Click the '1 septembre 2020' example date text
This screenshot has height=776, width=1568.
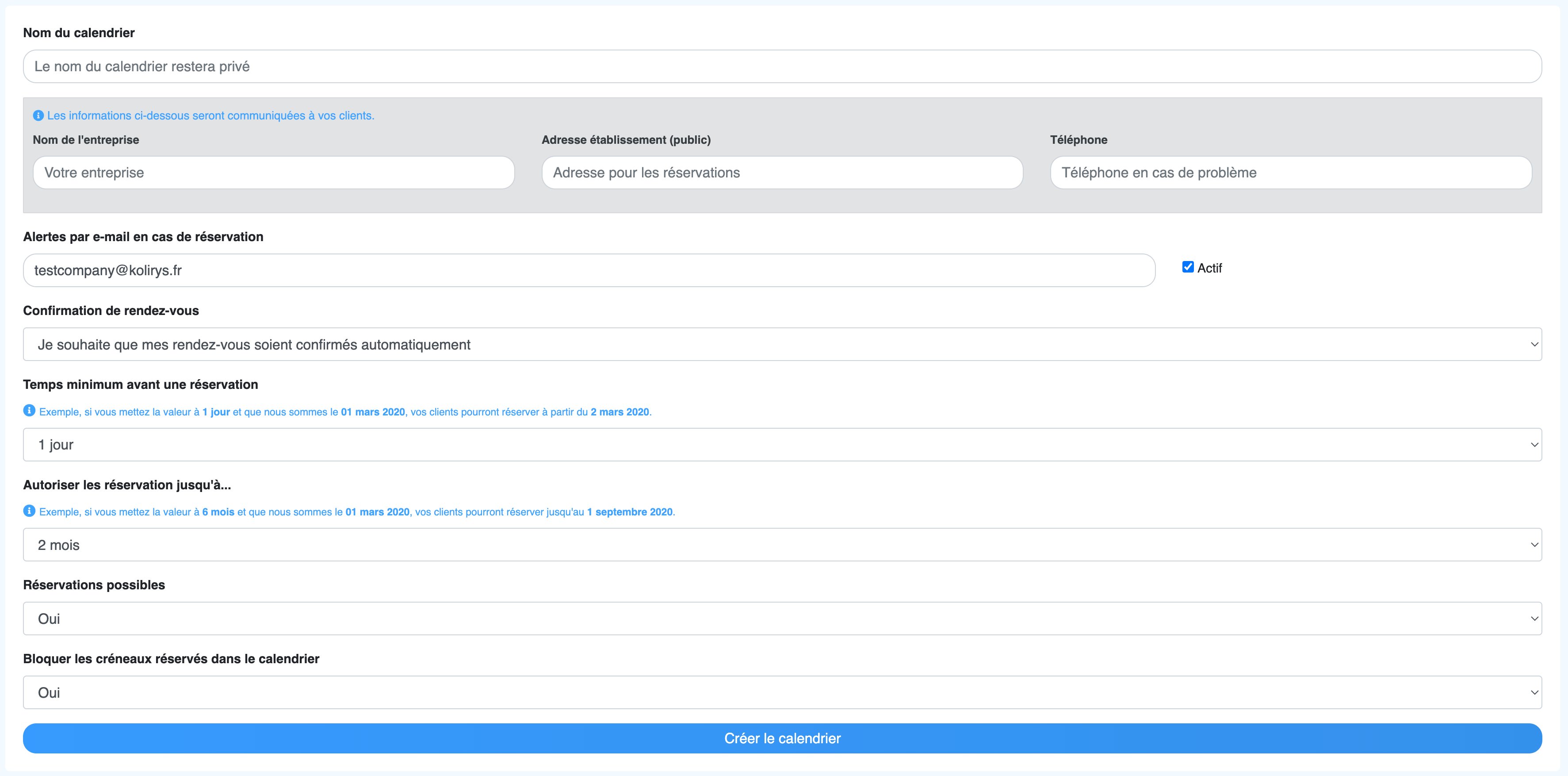tap(630, 511)
